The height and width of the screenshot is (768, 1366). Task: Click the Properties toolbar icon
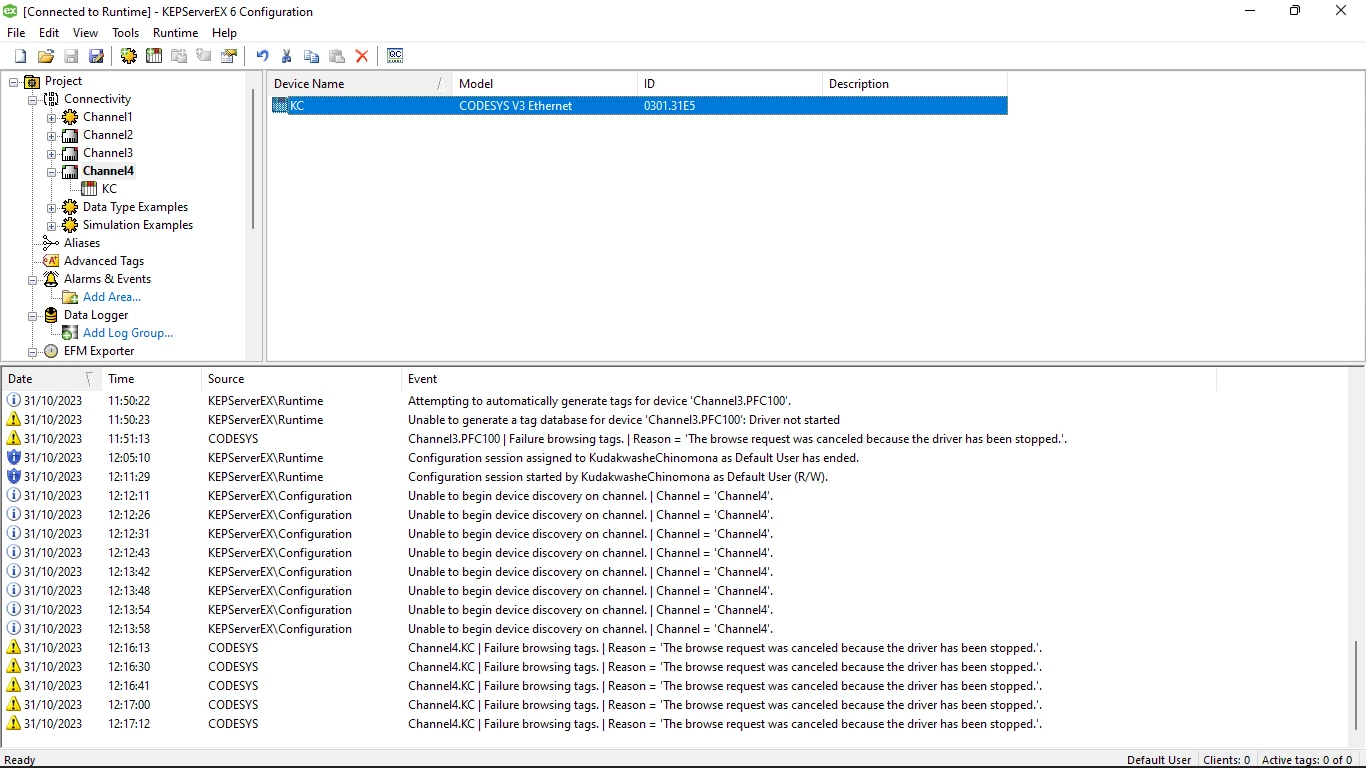[x=229, y=56]
